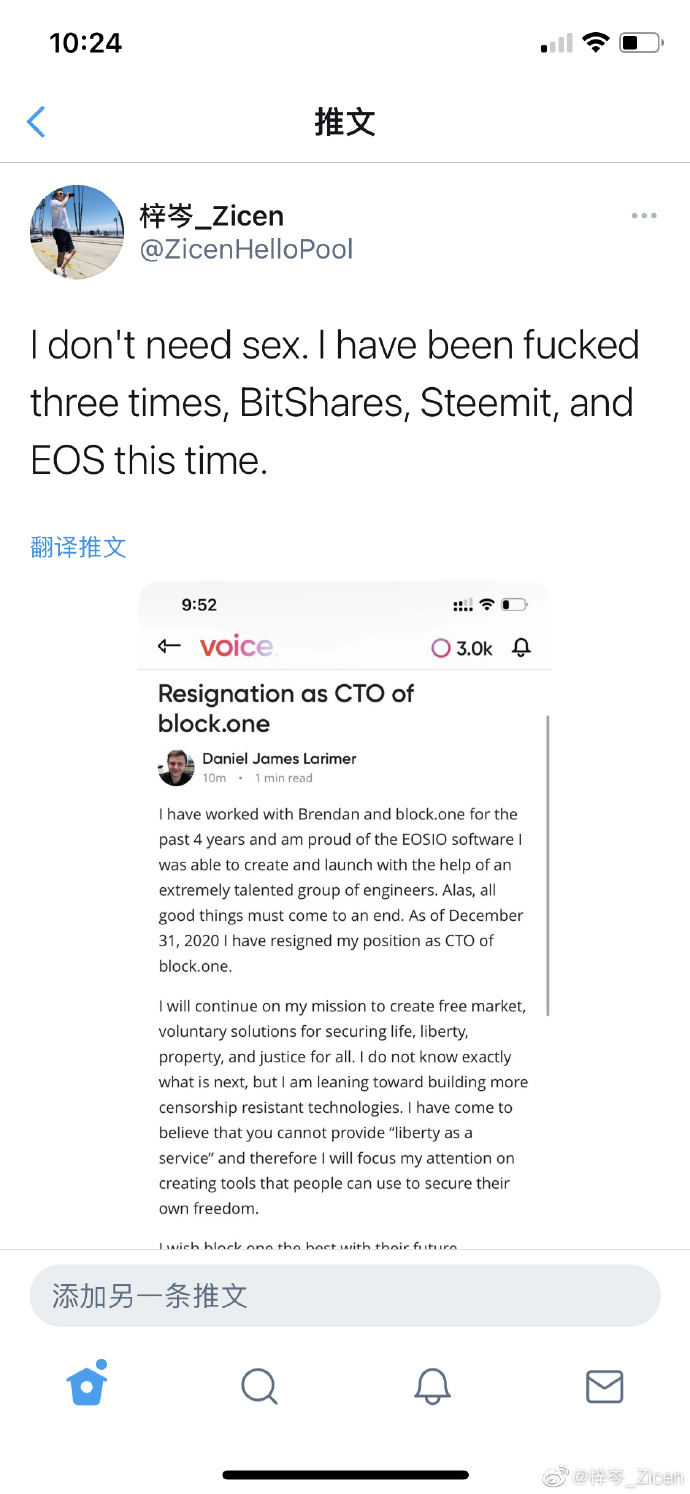Image resolution: width=690 pixels, height=1494 pixels.
Task: Tap the 3.0k token balance circle
Action: [441, 648]
